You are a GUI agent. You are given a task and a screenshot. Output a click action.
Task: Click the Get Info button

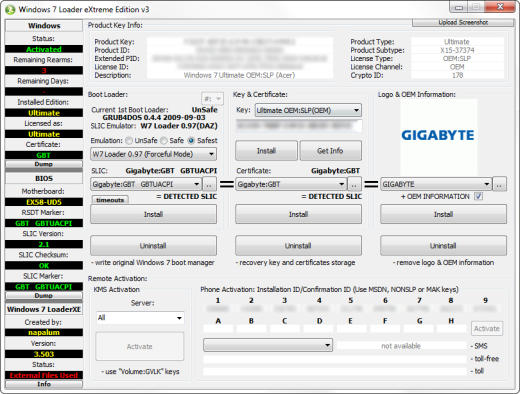click(x=330, y=151)
